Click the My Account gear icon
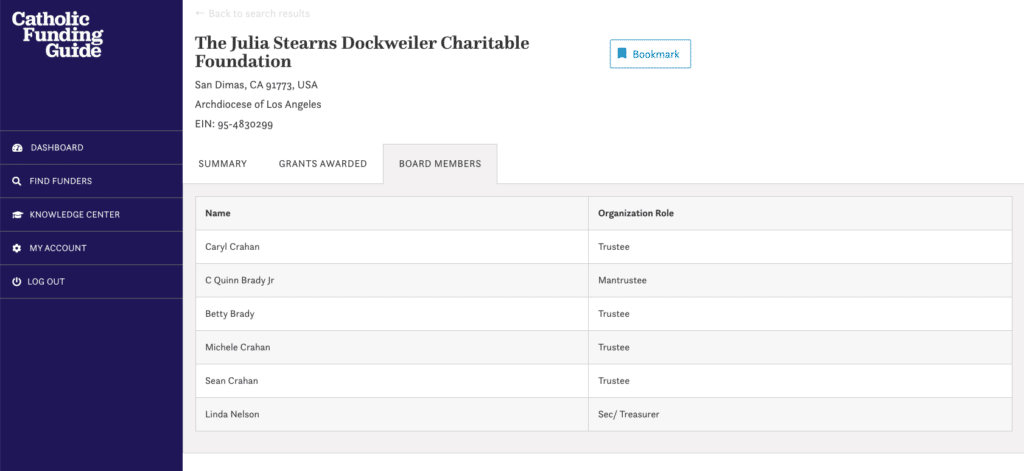 pos(17,248)
